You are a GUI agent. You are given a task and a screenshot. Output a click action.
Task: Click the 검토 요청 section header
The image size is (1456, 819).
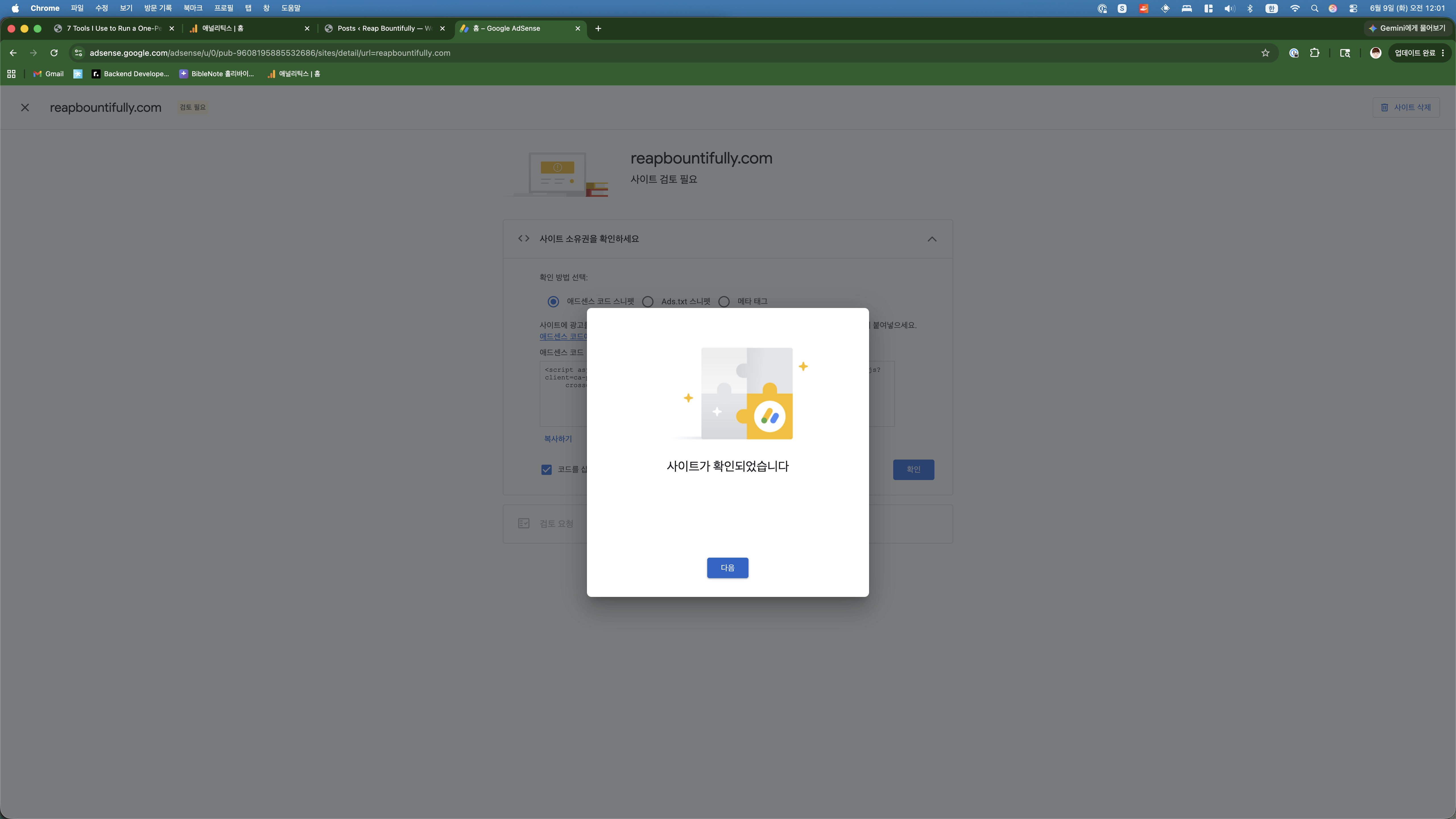tap(727, 523)
